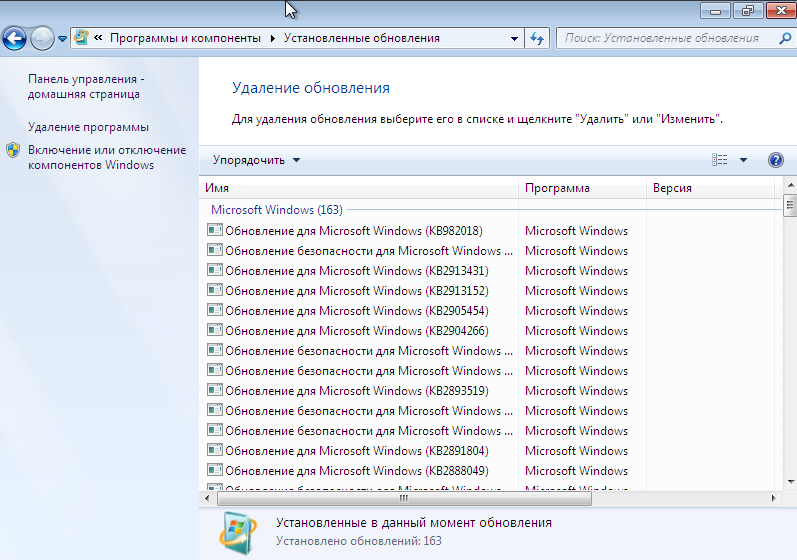Click horizontal scrollbar left arrow

point(207,499)
